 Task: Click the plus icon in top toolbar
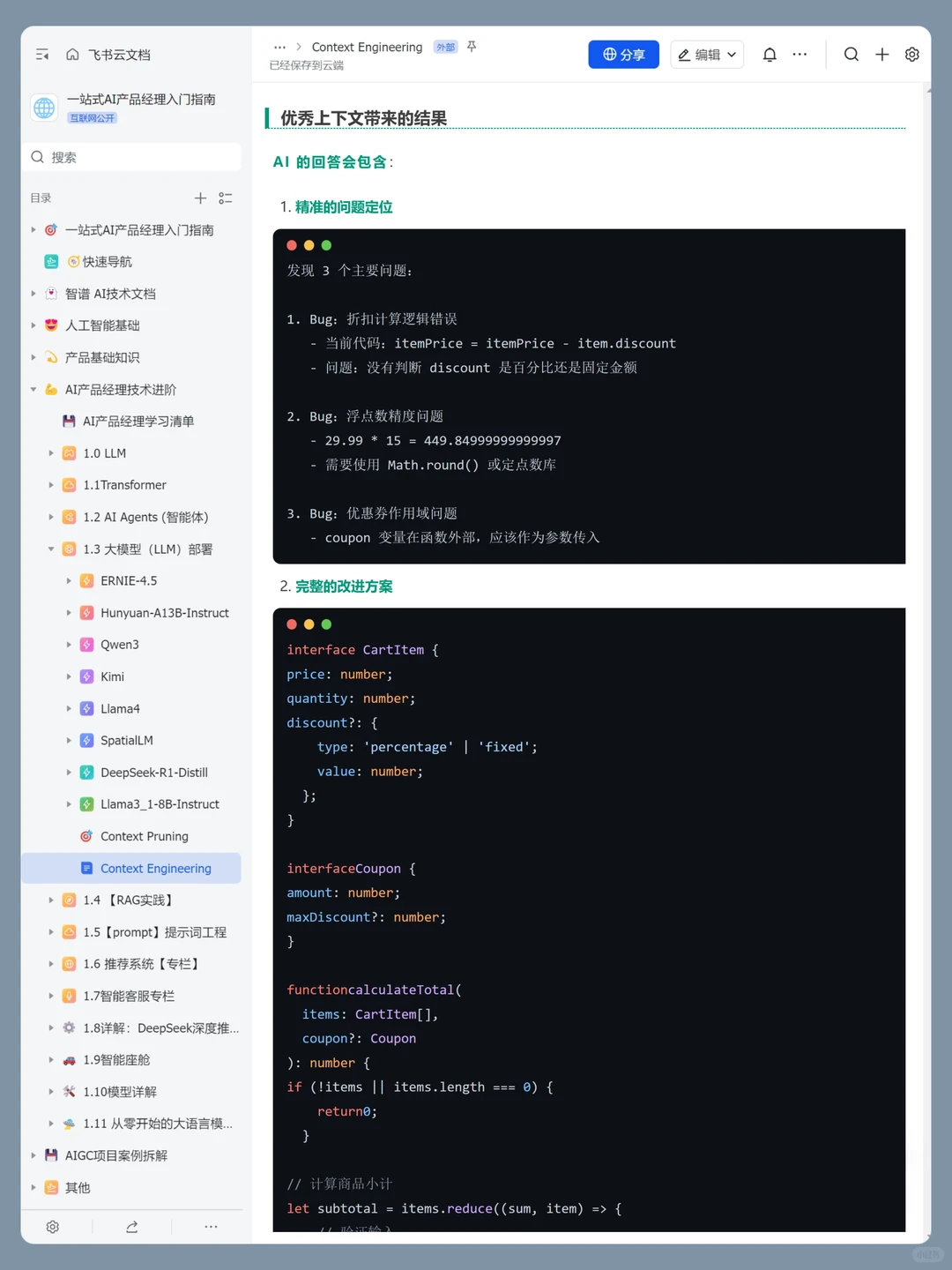coord(881,55)
